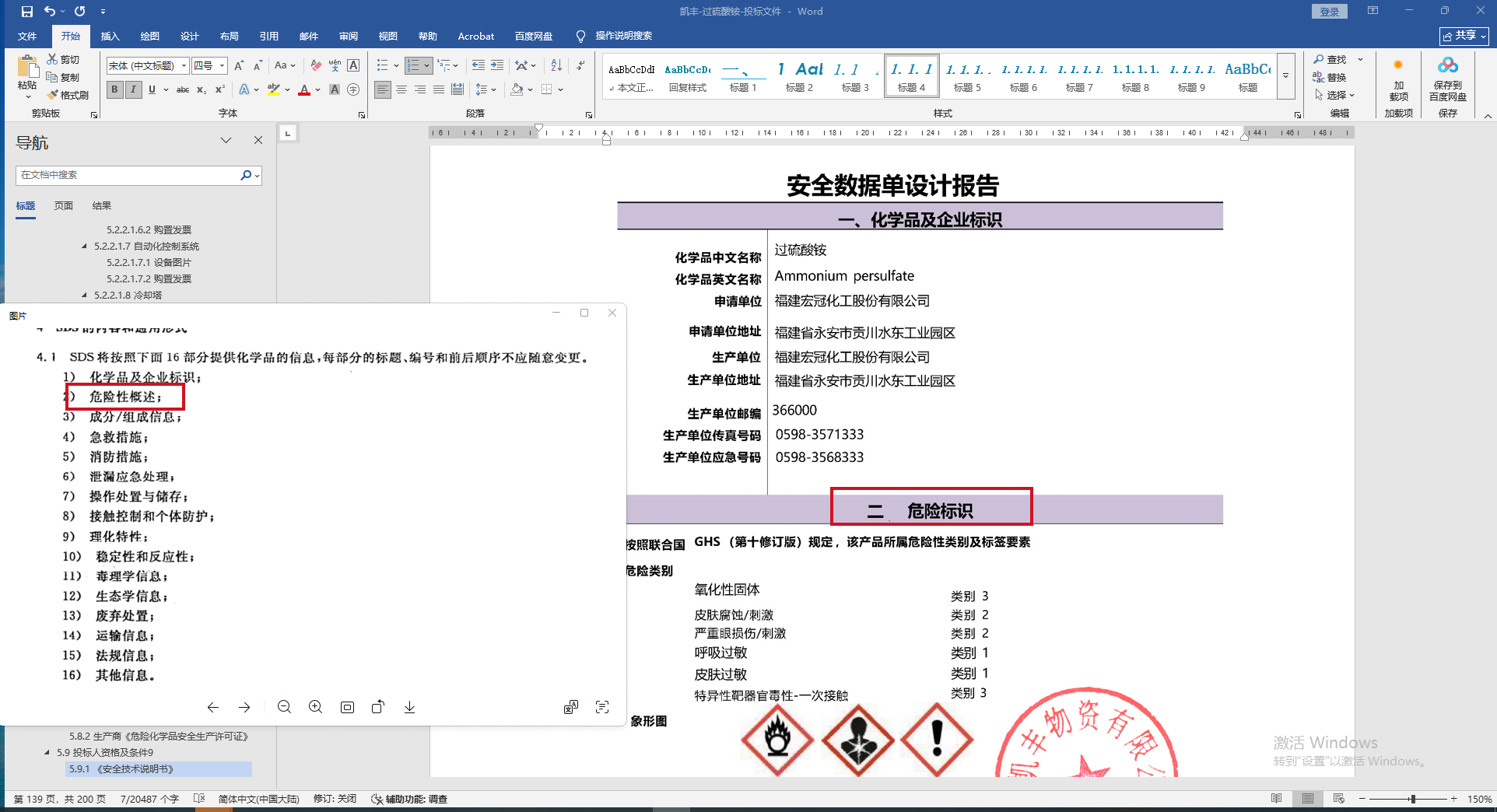Open the font name dropdown 宋体
The height and width of the screenshot is (812, 1497).
point(184,66)
